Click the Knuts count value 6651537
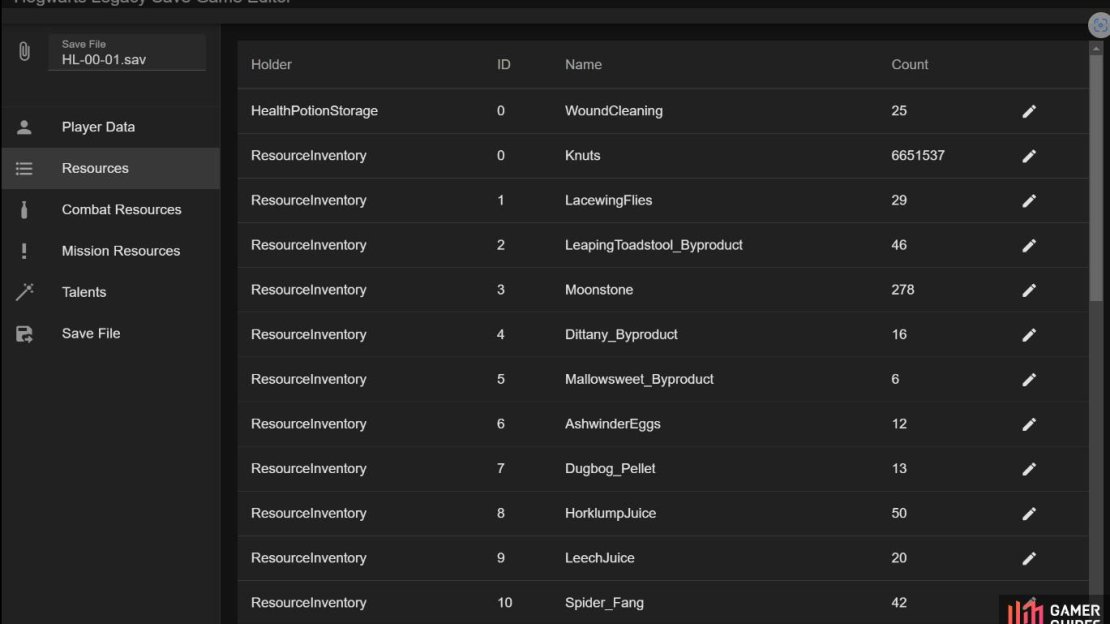 917,155
